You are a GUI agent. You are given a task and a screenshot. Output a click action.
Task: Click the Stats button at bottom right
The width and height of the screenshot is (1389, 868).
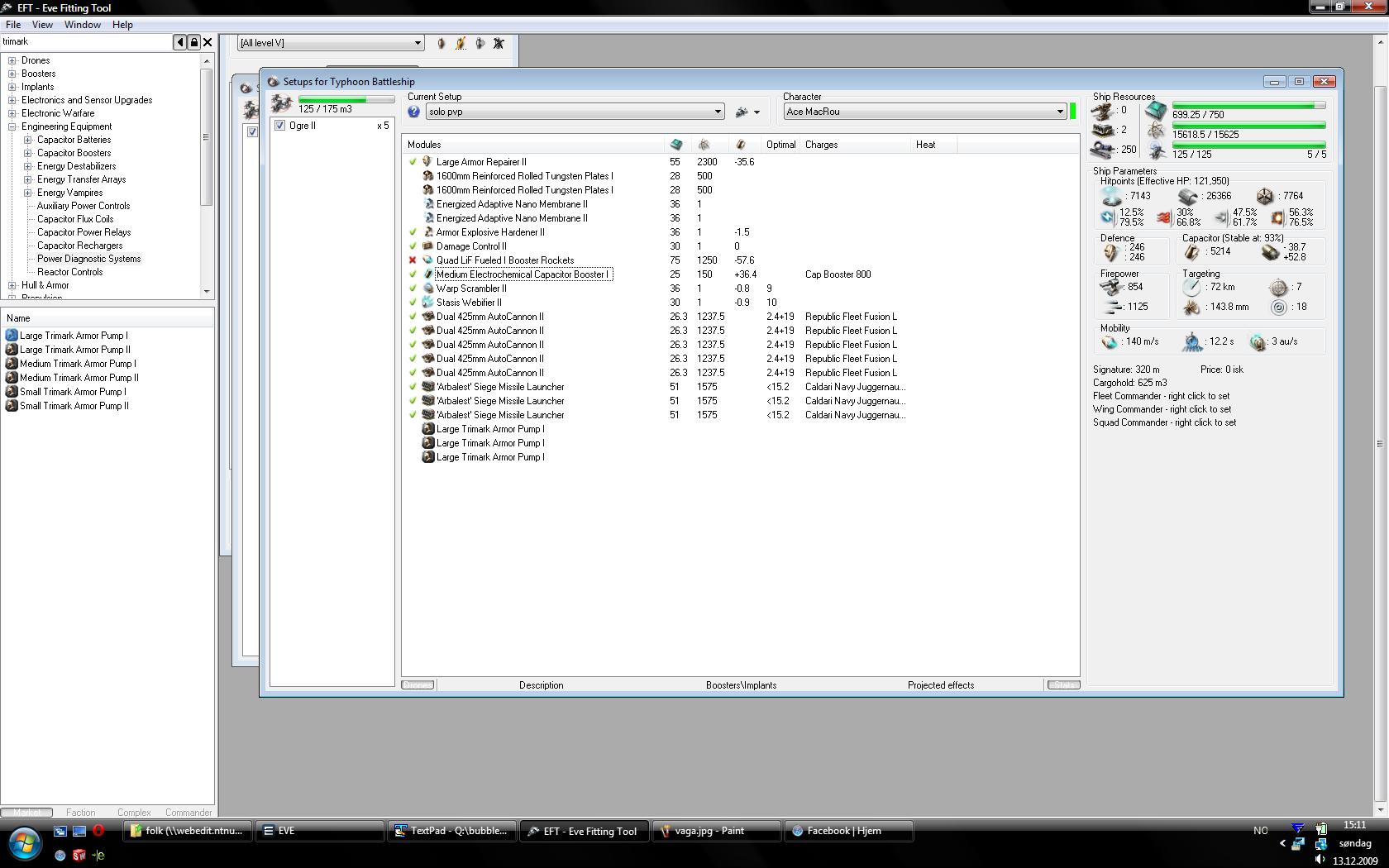[1063, 685]
